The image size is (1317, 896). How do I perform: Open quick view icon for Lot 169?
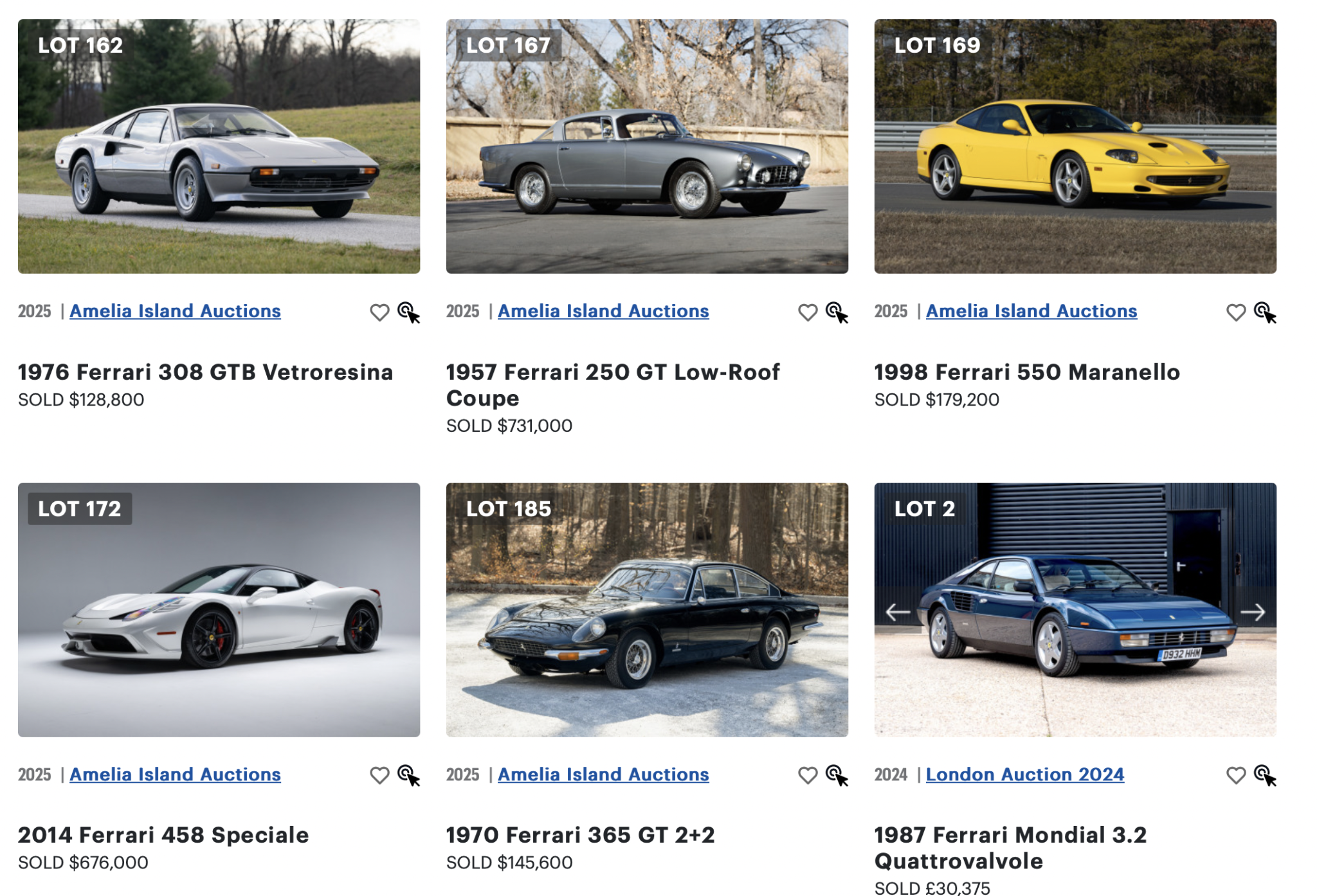coord(1266,312)
